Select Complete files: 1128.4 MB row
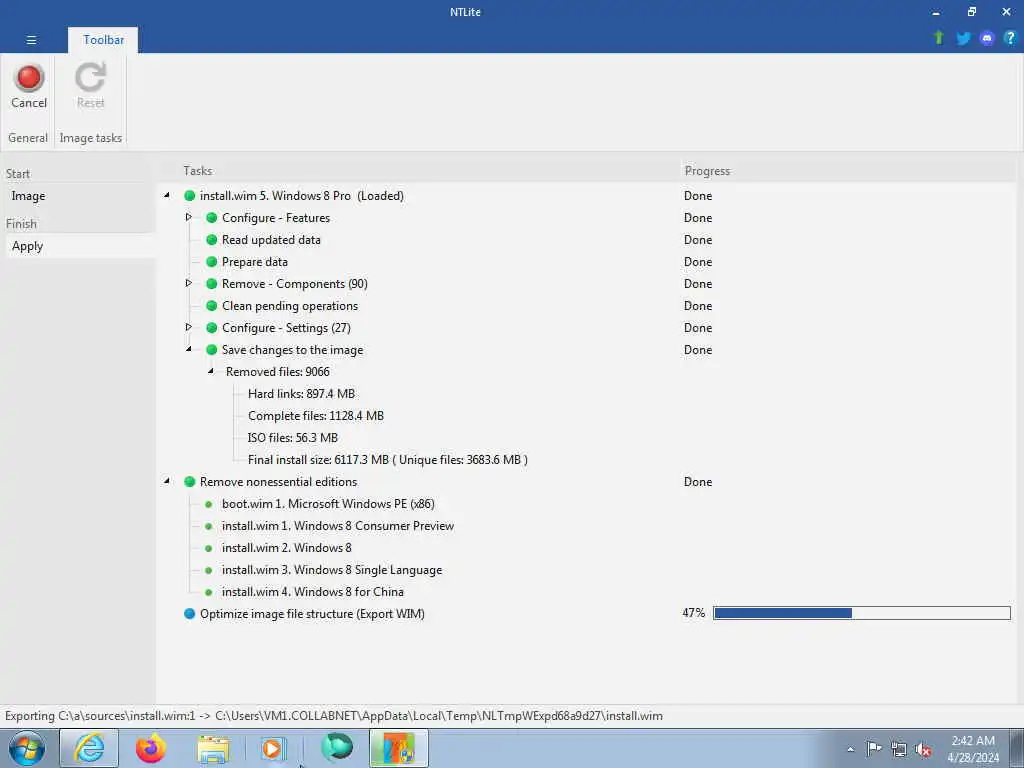This screenshot has width=1024, height=768. (315, 416)
